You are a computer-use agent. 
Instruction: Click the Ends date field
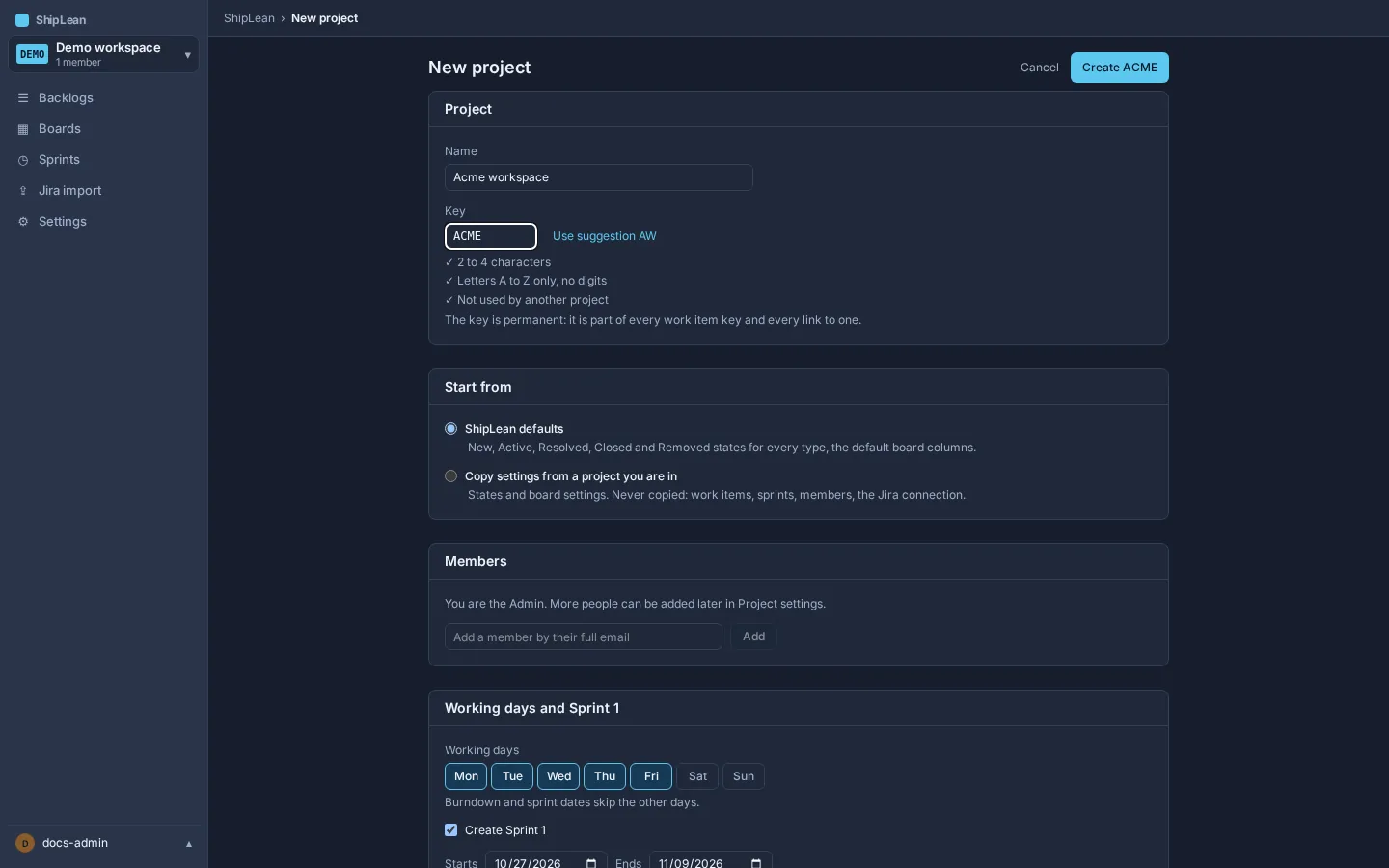[x=711, y=861]
